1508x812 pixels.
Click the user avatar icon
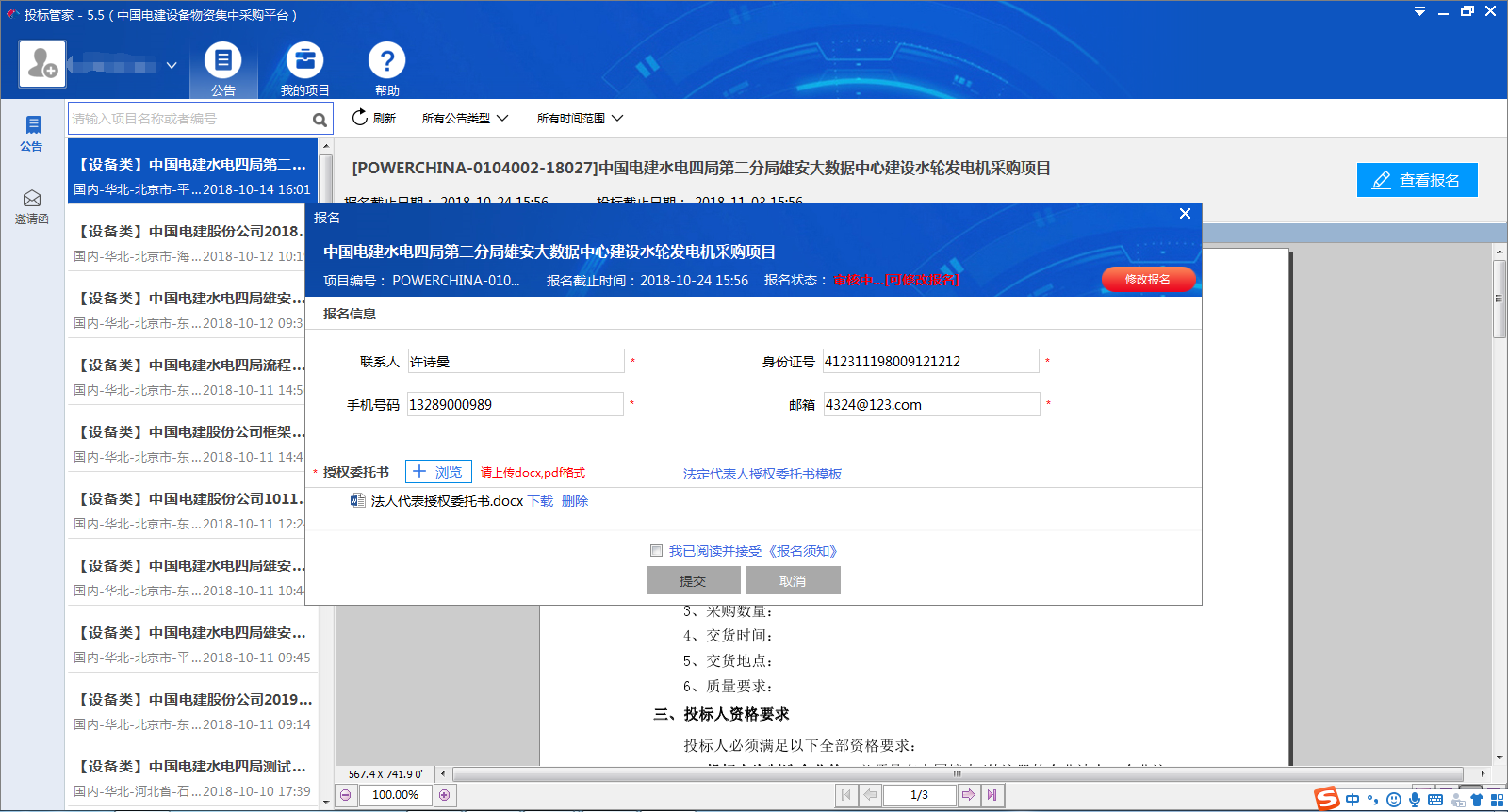42,64
